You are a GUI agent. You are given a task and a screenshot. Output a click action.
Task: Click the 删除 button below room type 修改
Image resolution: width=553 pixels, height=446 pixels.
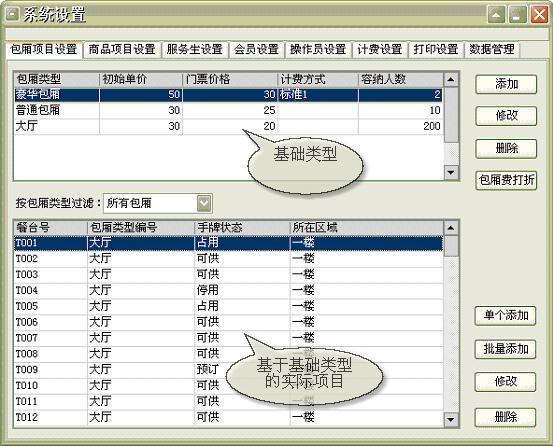click(x=506, y=148)
